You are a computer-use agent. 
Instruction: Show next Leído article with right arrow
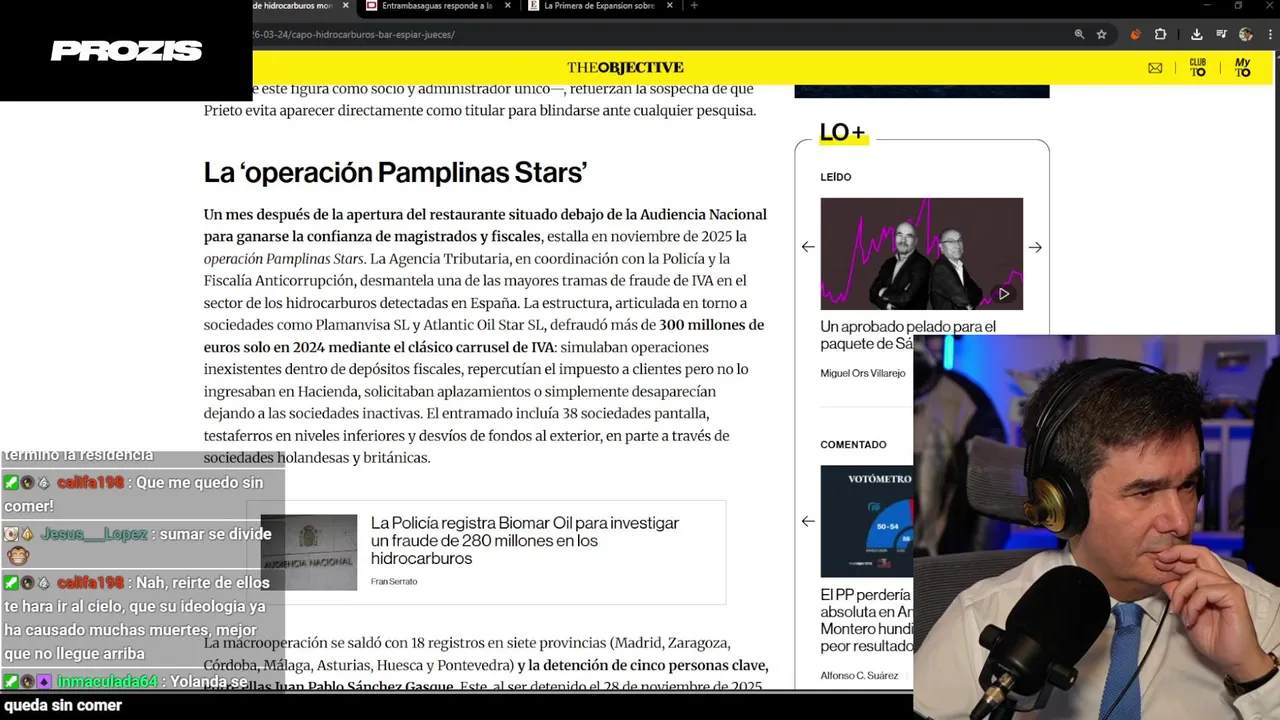[1035, 247]
